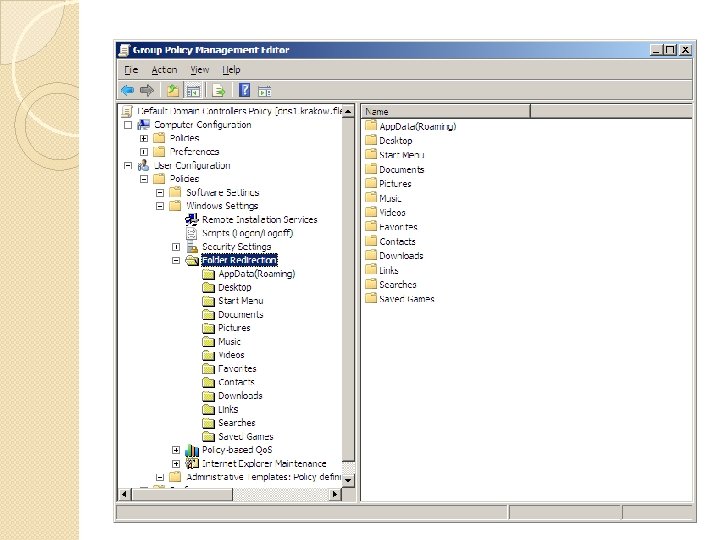Viewport: 720px width, 540px height.
Task: Expand Preferences under Computer Configuration
Action: pyautogui.click(x=144, y=152)
